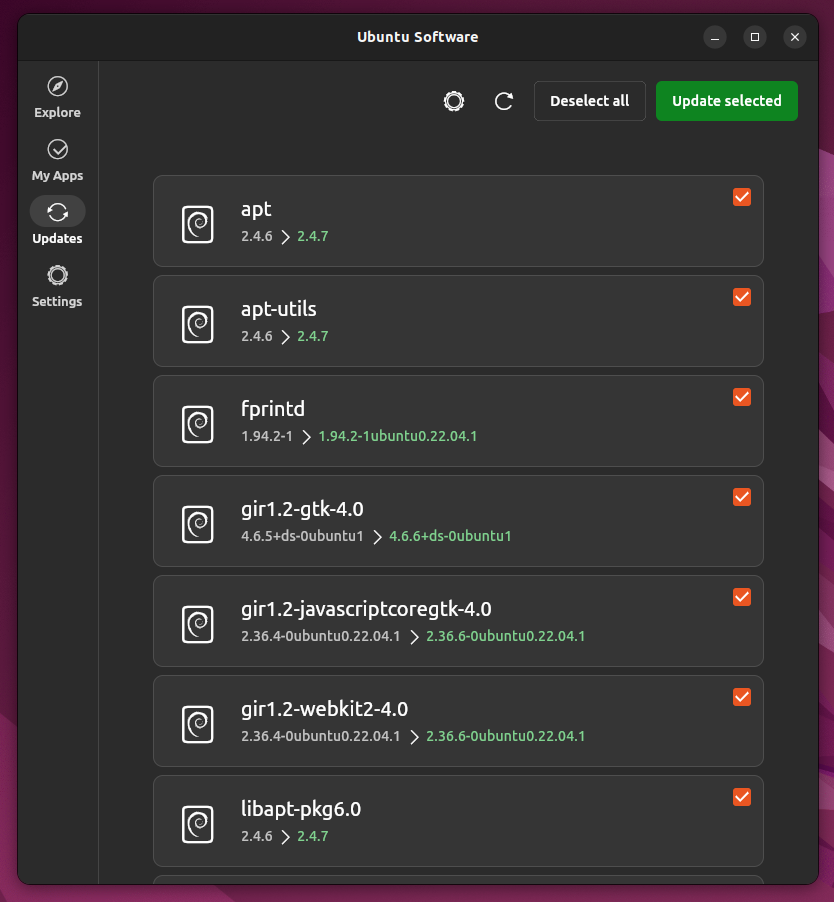This screenshot has width=834, height=902.
Task: Click the libapt-pkg6.0 package icon
Action: 198,824
